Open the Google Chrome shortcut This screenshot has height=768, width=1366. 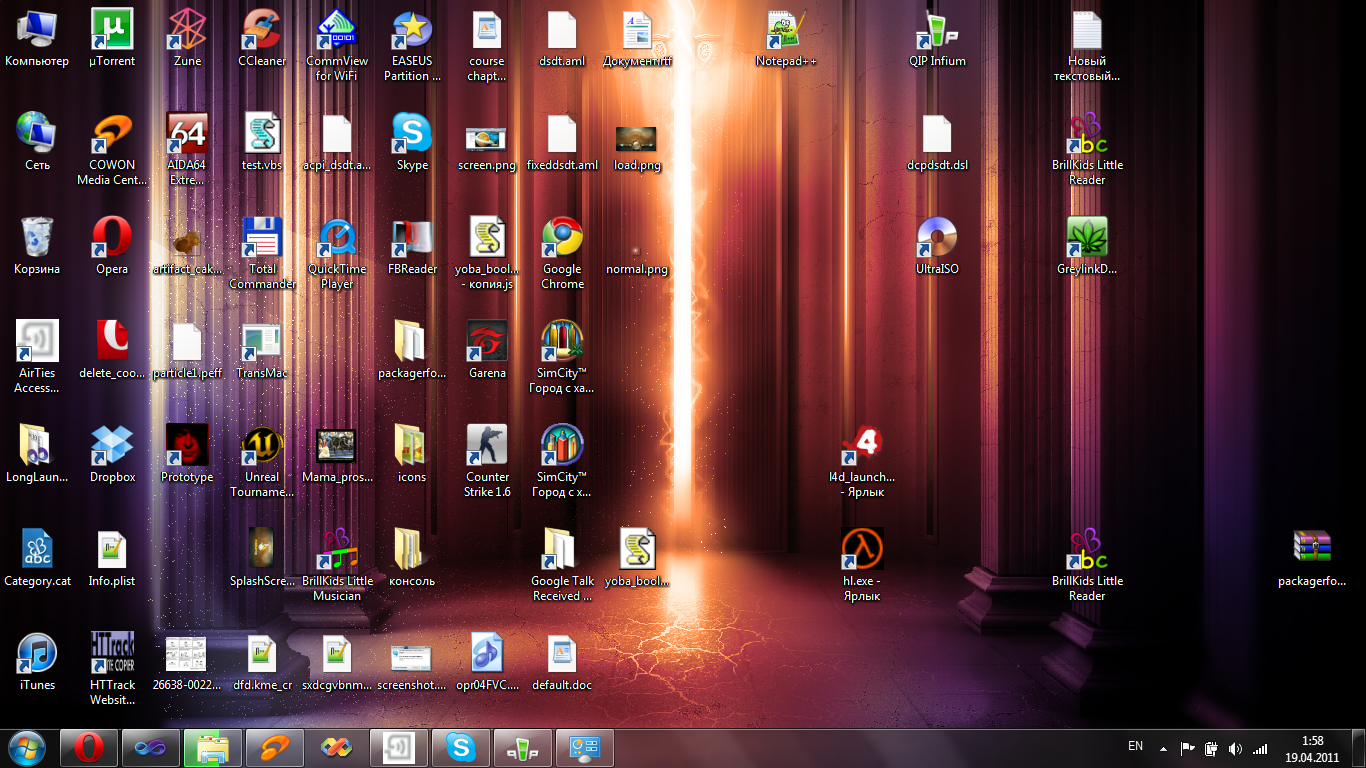click(562, 238)
